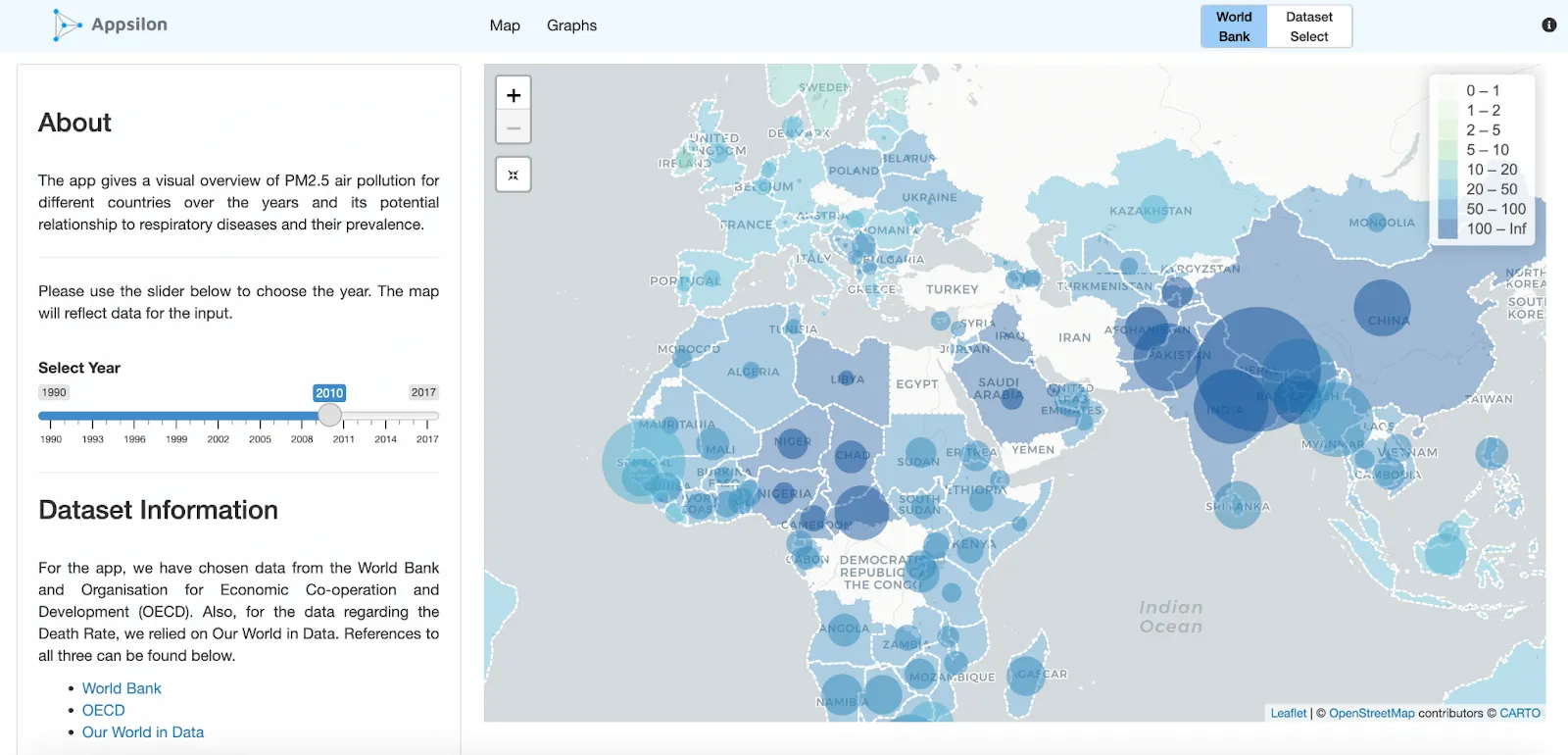The height and width of the screenshot is (755, 1568).
Task: Open the Graphs tab
Action: coord(571,25)
